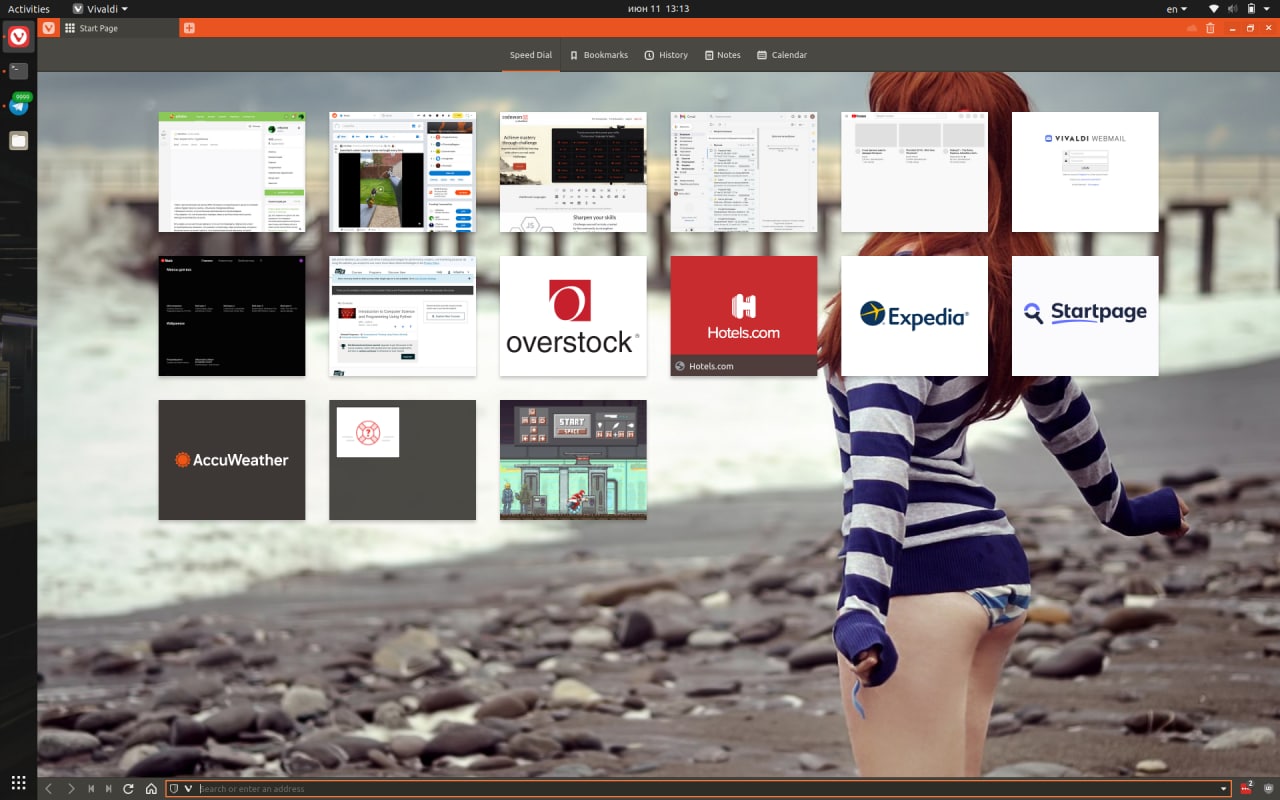The image size is (1280, 800).
Task: Open the Introduction to Computer Science course dial
Action: click(x=402, y=316)
